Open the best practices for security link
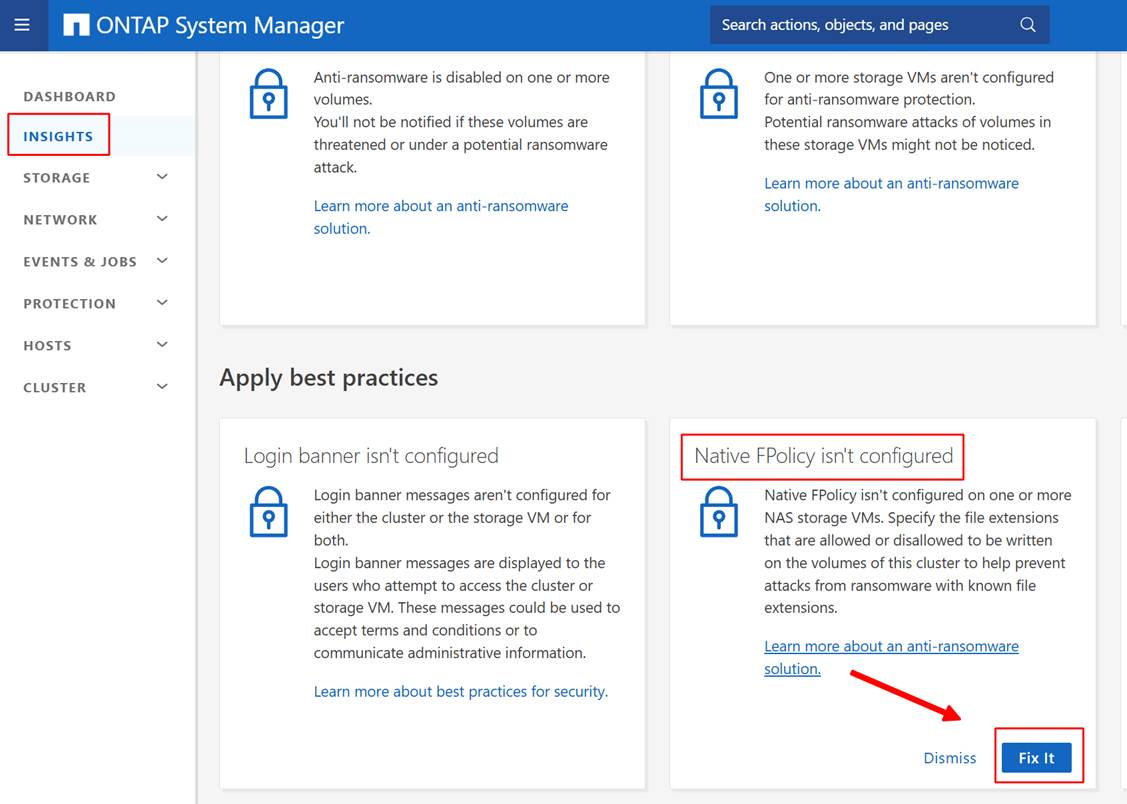 point(460,691)
